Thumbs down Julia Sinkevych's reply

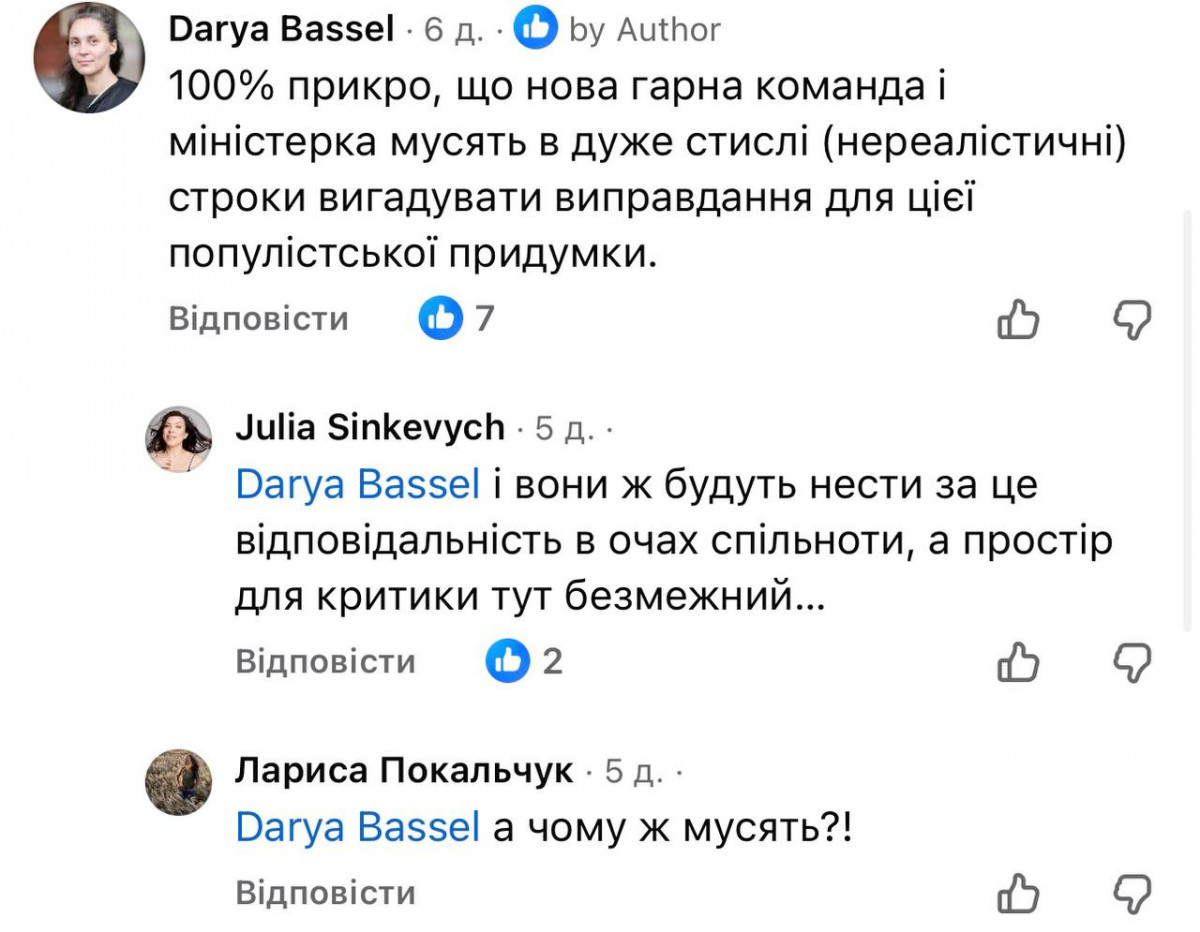1133,662
